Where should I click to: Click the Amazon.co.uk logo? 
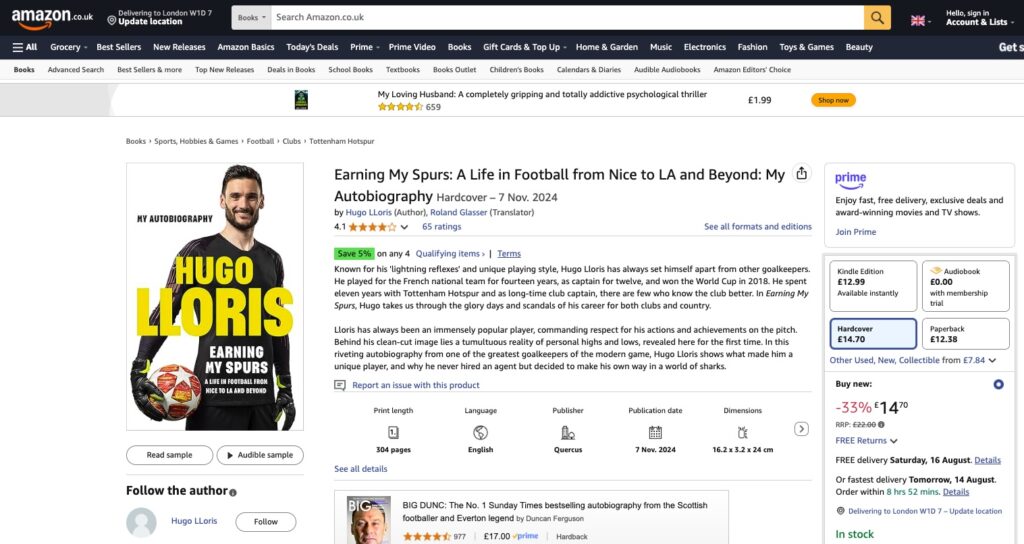52,18
